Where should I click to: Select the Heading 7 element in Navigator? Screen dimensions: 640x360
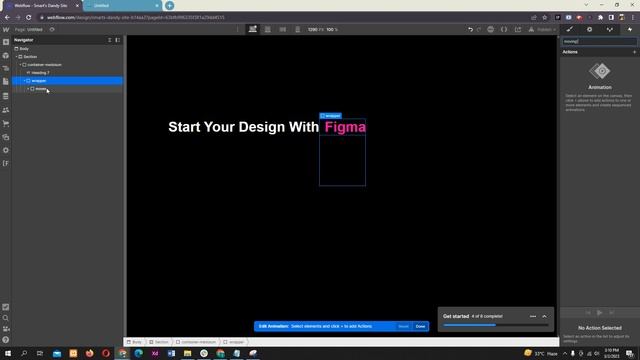40,73
